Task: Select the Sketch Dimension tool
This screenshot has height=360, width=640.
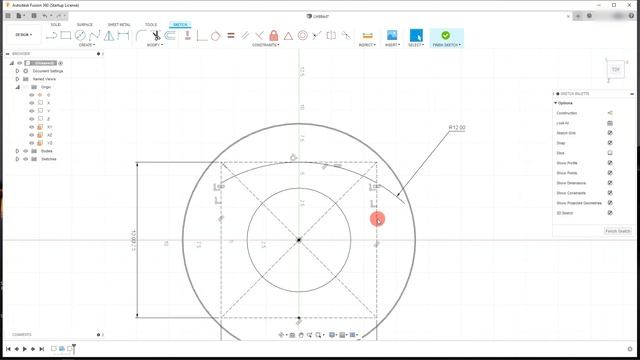Action: coord(123,36)
